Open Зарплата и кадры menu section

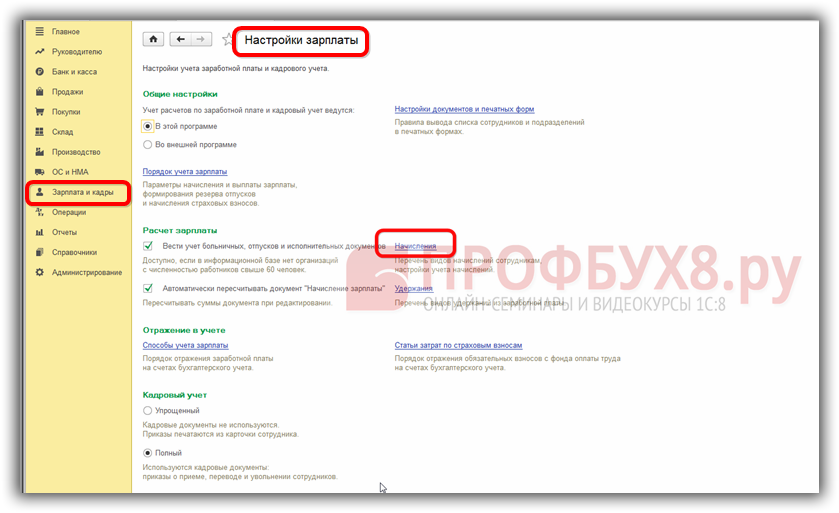(82, 192)
